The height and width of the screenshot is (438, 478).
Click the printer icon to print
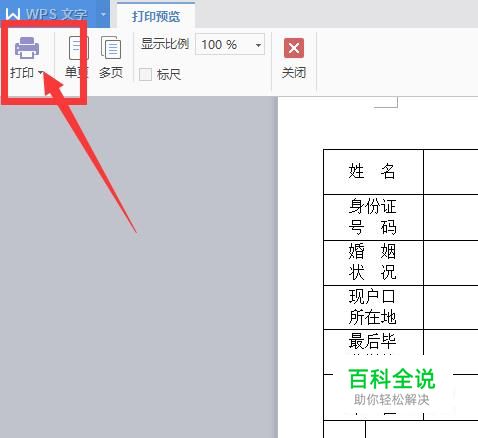27,48
